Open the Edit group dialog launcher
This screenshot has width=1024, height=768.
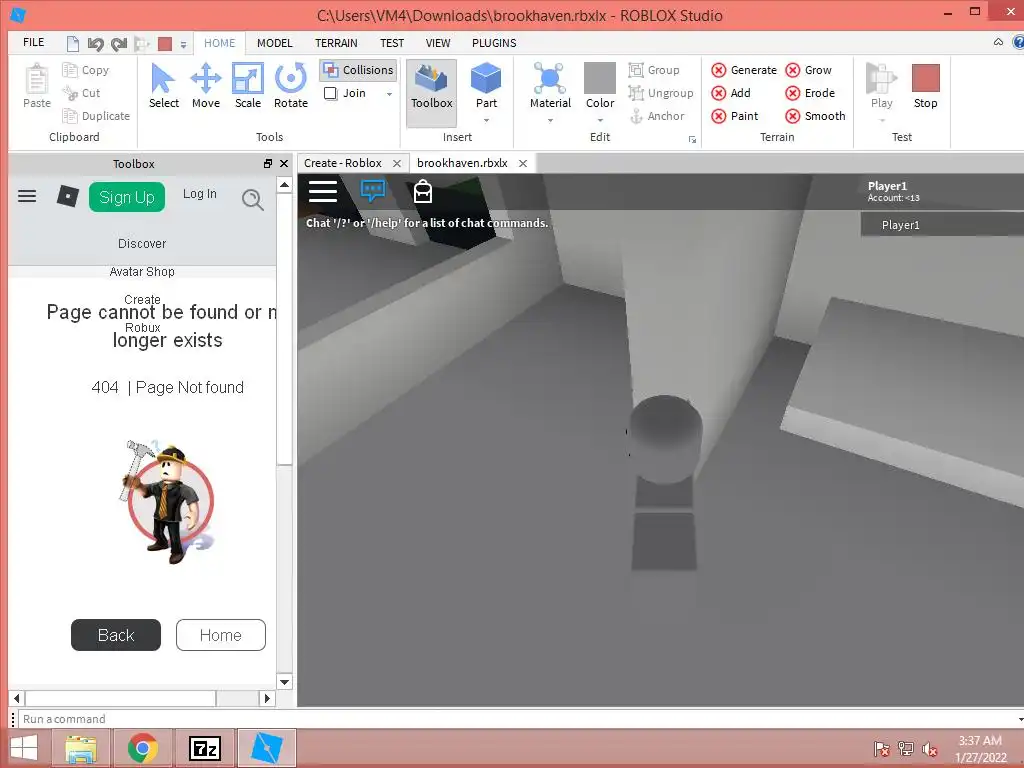coord(692,139)
